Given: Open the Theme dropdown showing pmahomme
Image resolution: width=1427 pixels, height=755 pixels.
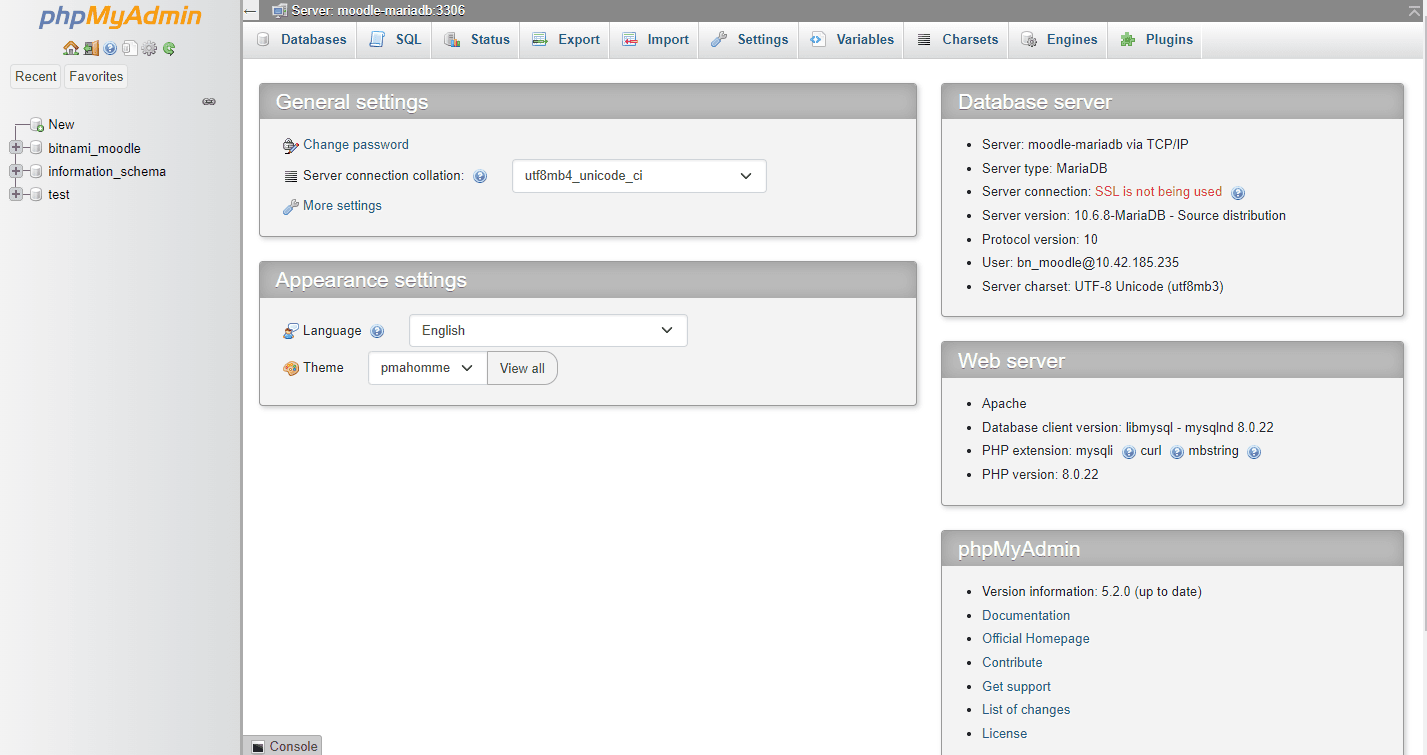Looking at the screenshot, I should pos(427,368).
